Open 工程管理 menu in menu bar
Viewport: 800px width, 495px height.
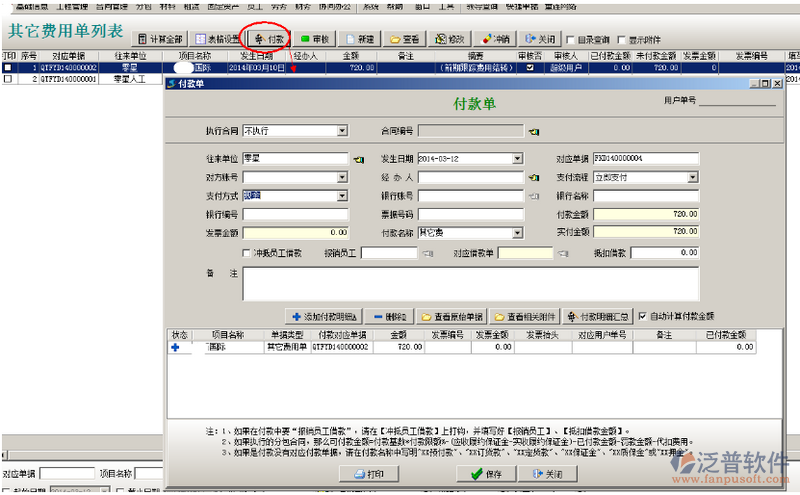72,6
